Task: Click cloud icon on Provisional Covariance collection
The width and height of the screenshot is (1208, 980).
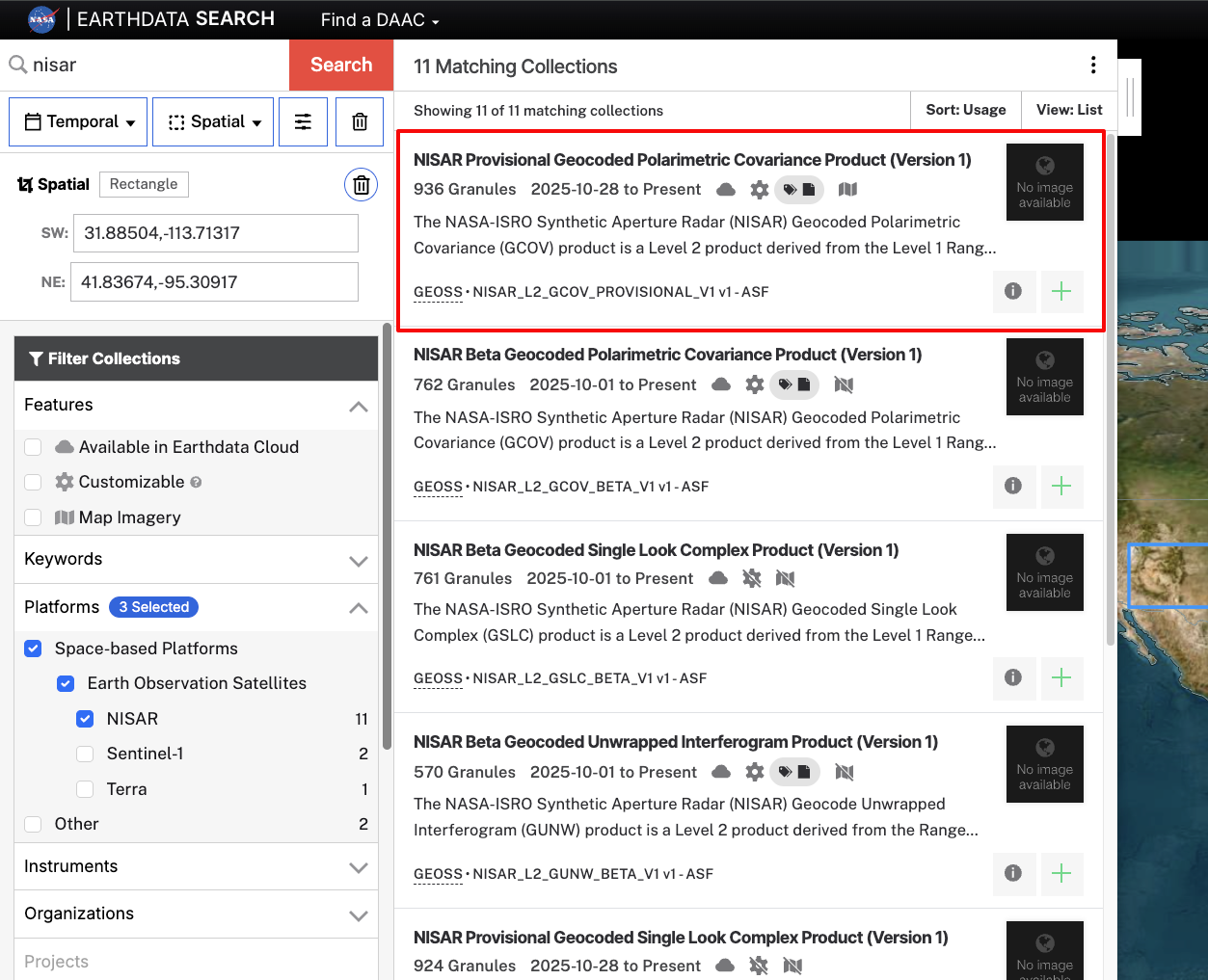Action: (726, 190)
